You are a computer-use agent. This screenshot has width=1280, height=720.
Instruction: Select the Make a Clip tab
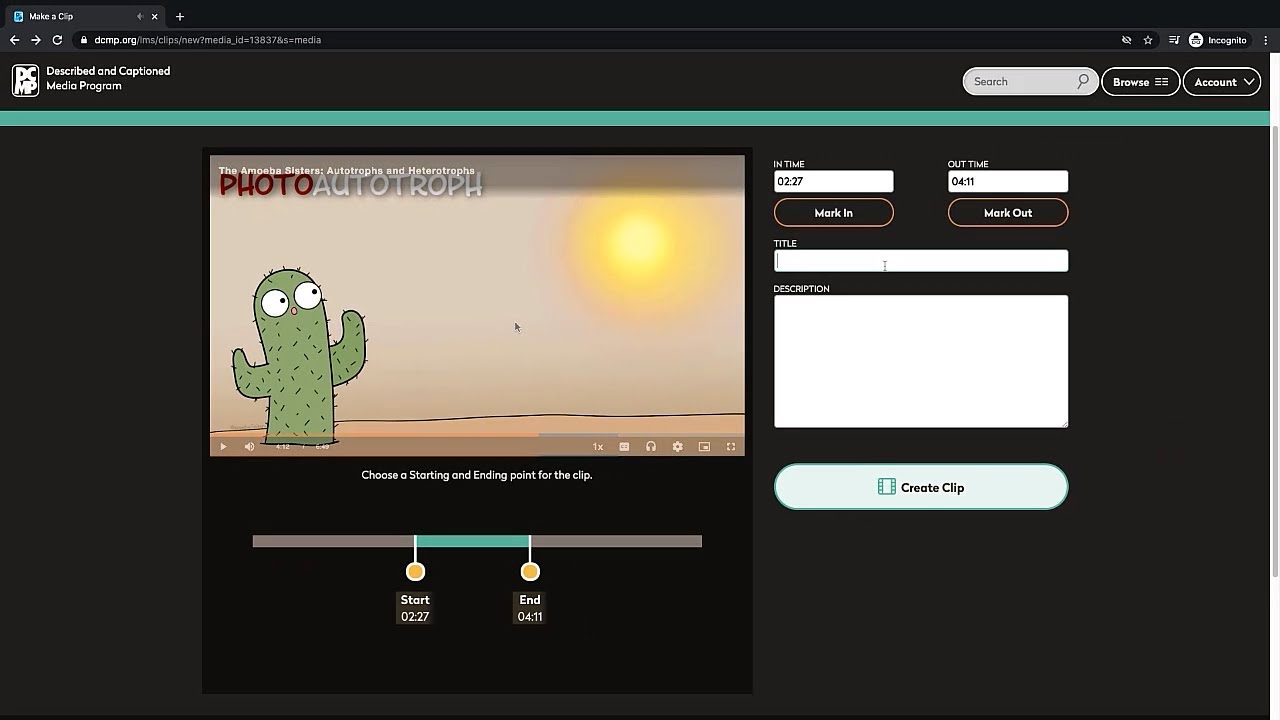(84, 16)
